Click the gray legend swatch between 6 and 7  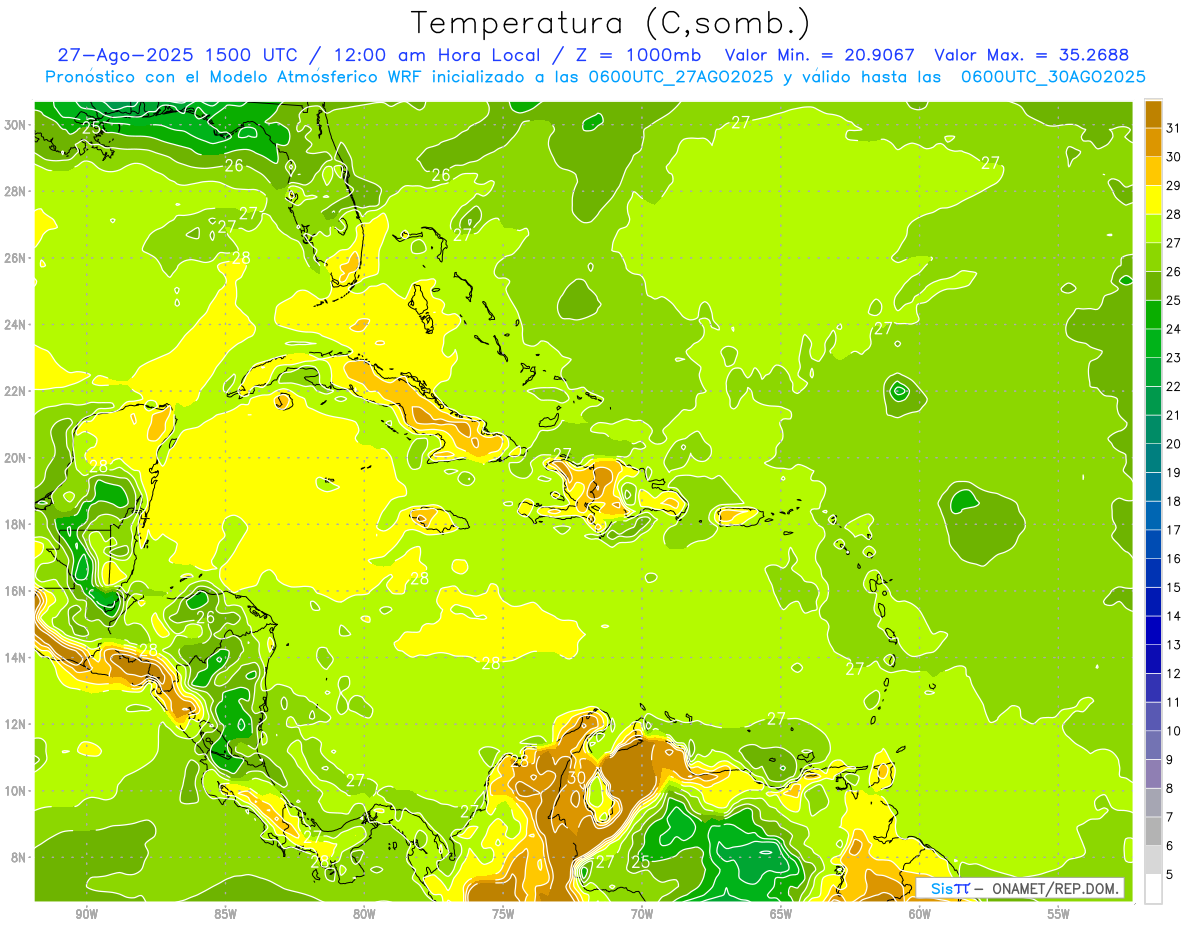[x=1153, y=831]
